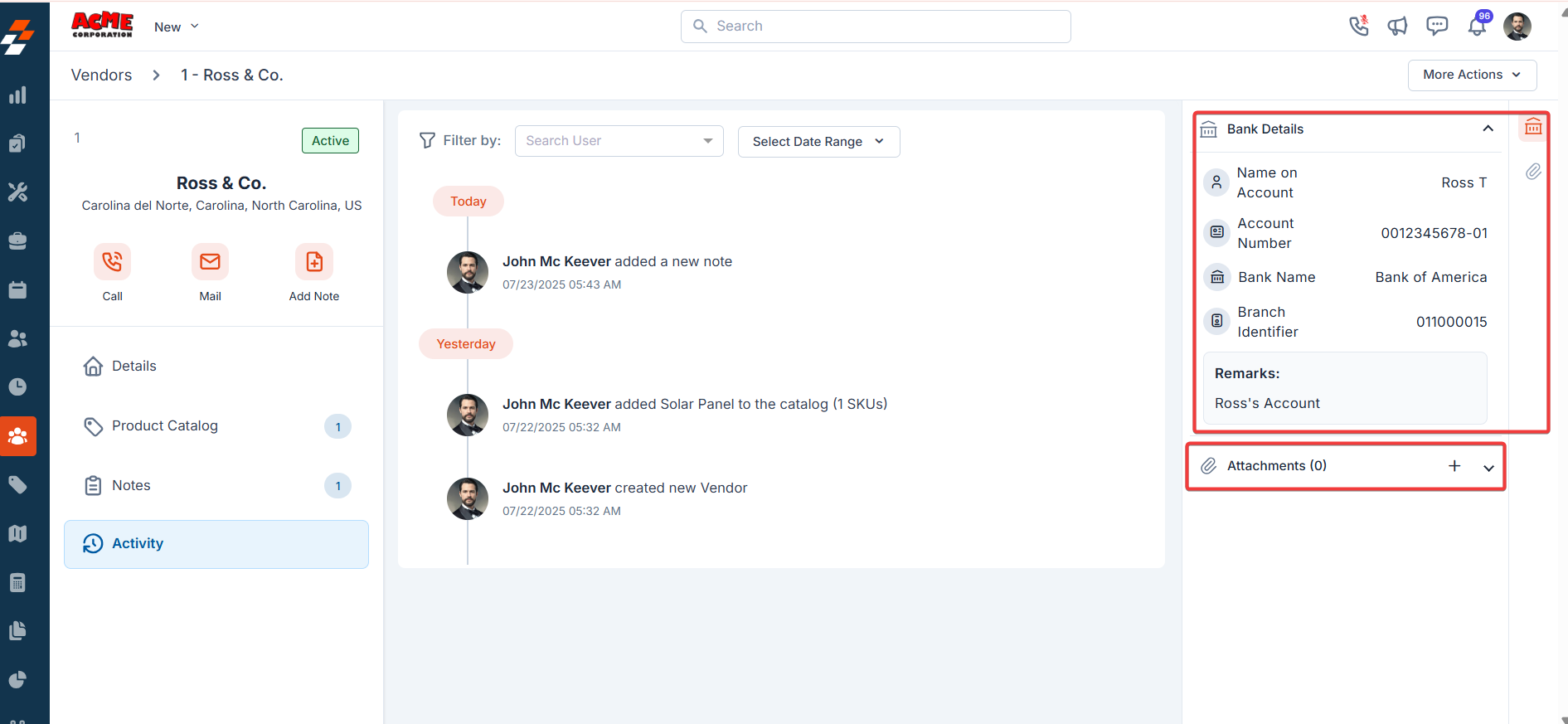Click the Vendors breadcrumb link
Viewport: 1568px width, 724px height.
point(101,75)
